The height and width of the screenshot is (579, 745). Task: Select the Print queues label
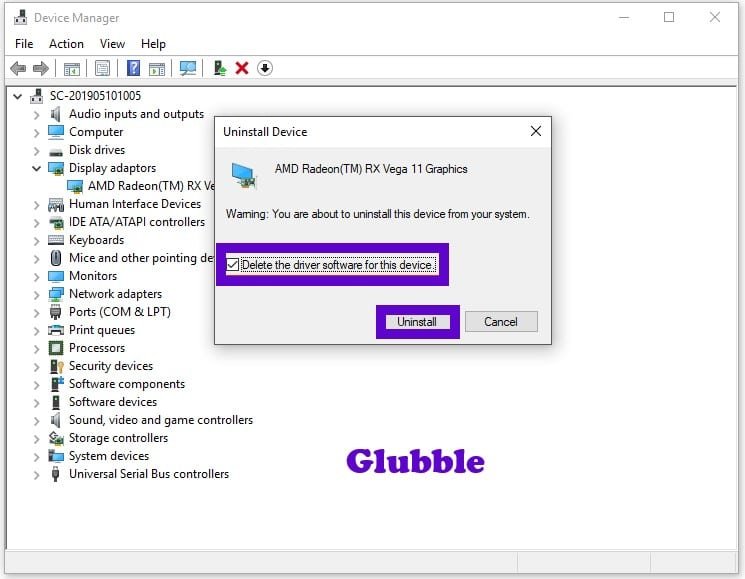point(102,330)
